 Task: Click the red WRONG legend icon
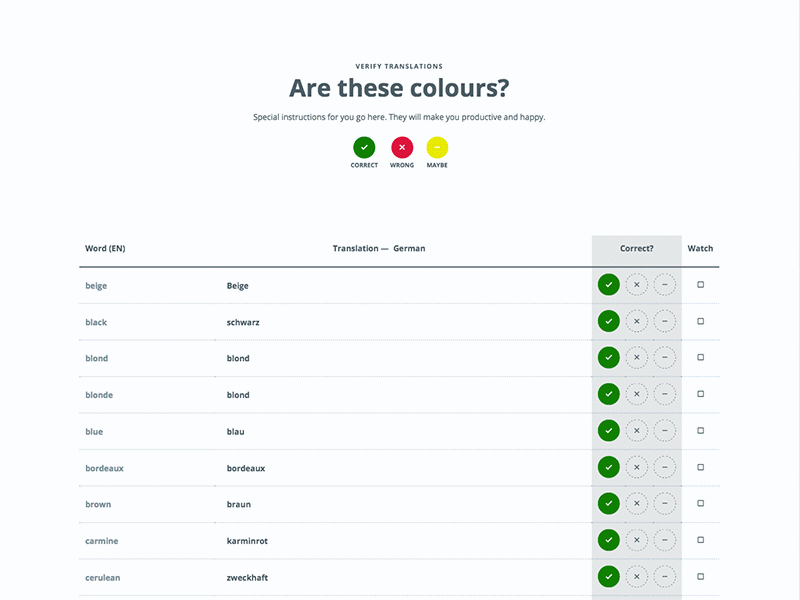pos(401,148)
